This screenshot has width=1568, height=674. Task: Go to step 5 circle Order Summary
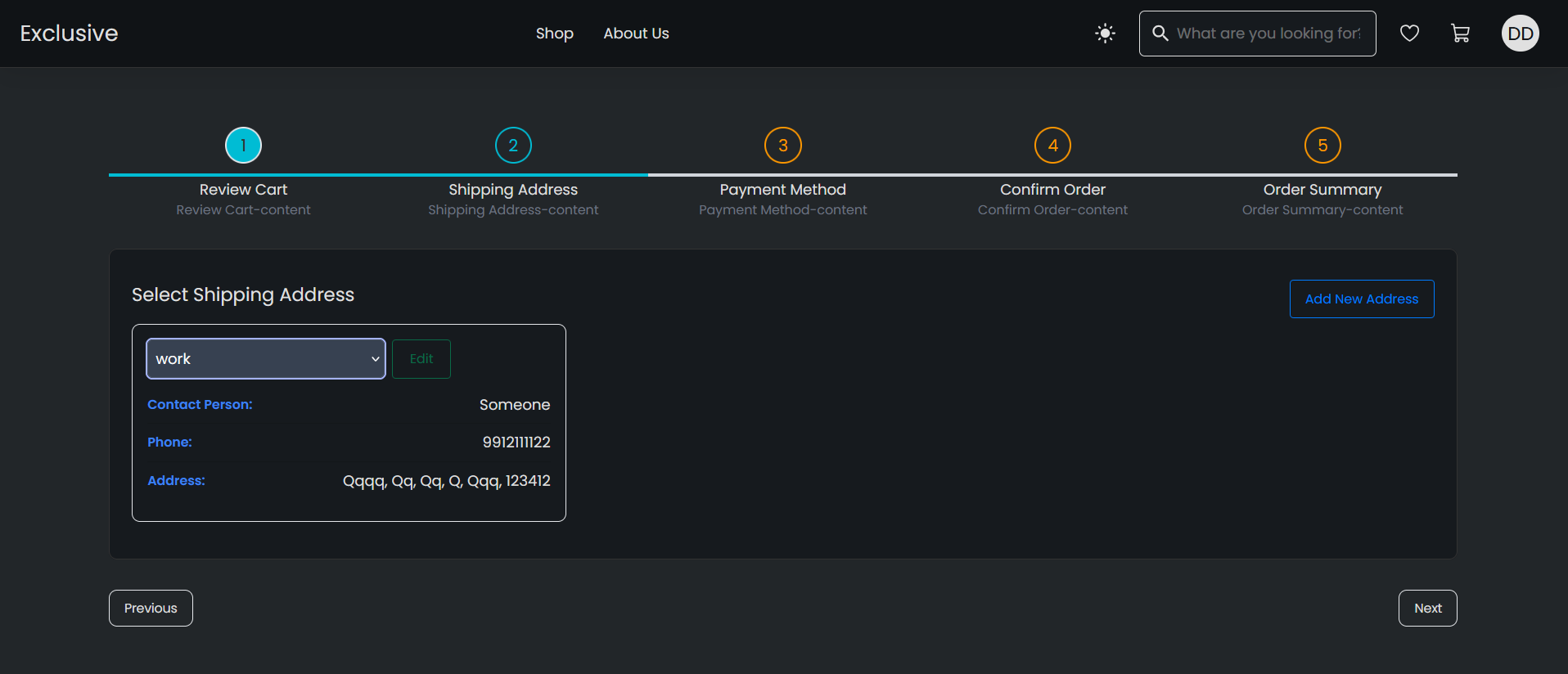click(1322, 146)
